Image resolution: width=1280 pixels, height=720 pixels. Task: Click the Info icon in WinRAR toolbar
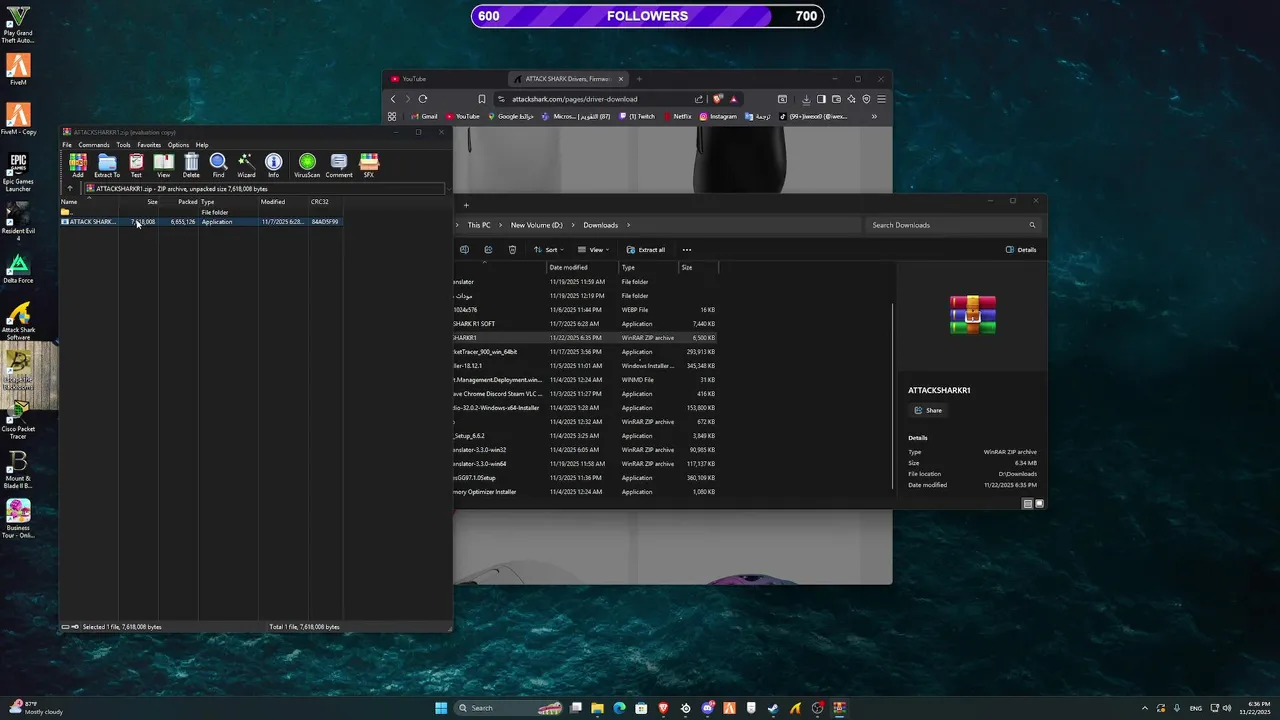click(273, 165)
